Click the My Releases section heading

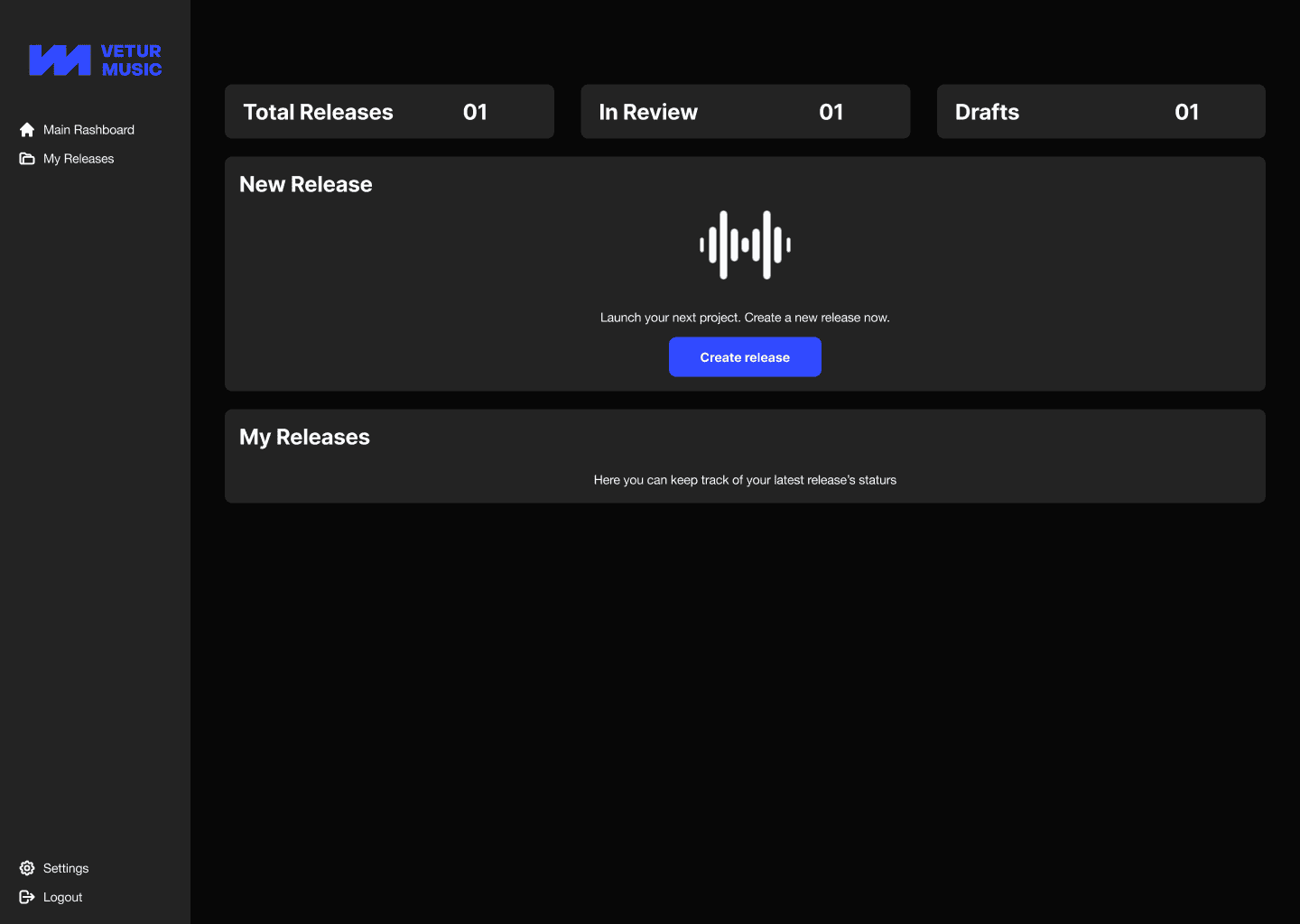[304, 437]
